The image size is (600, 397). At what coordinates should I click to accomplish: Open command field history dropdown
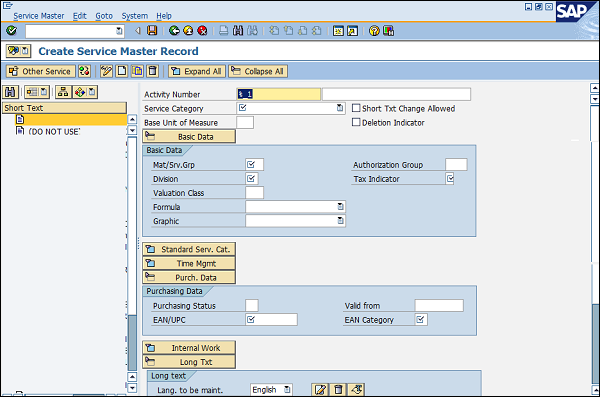119,31
